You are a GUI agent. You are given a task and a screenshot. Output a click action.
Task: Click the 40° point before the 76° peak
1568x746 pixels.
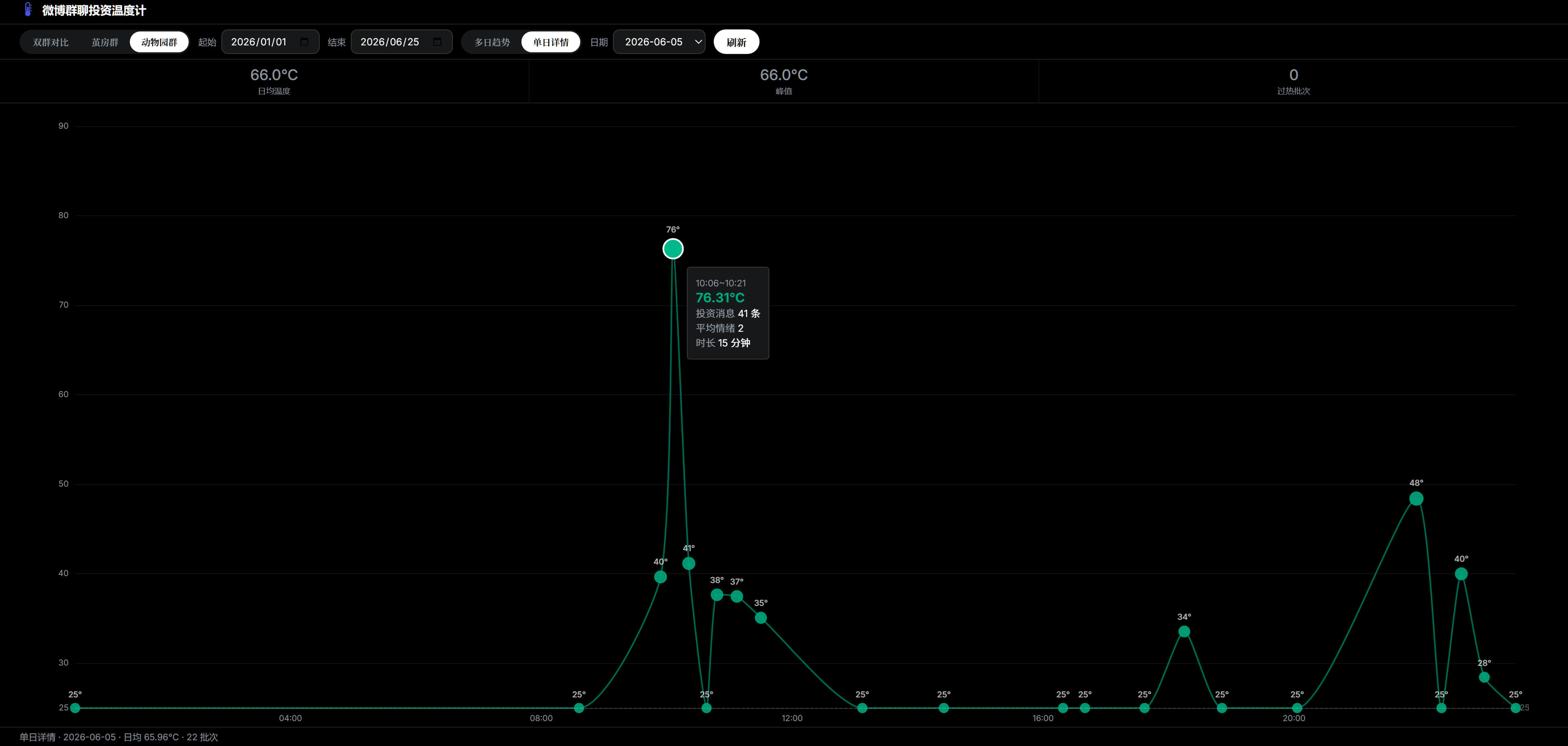[x=660, y=577]
